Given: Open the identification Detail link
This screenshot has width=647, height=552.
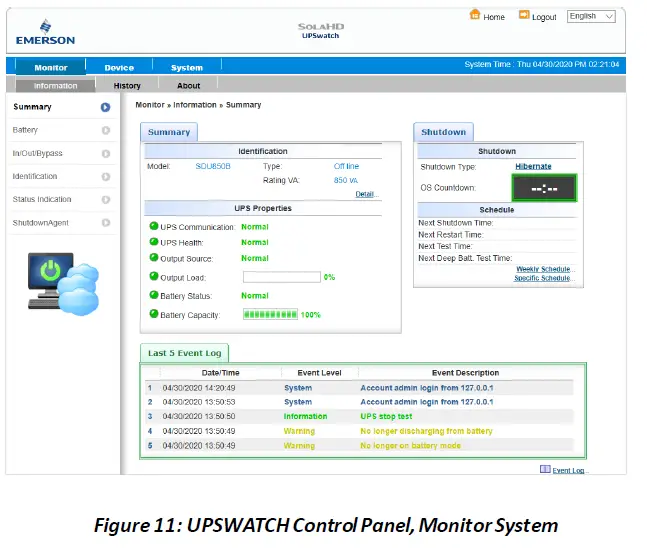Looking at the screenshot, I should pyautogui.click(x=366, y=194).
